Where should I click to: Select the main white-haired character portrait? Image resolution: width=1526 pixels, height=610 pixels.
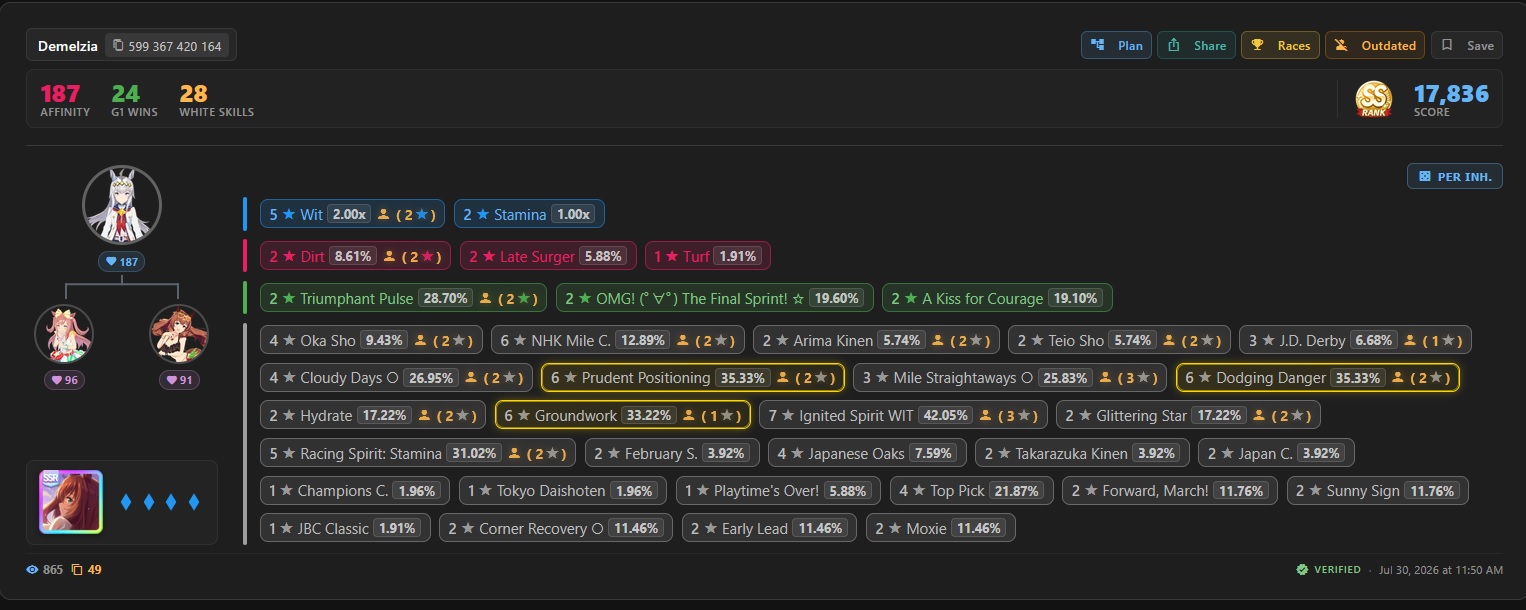click(122, 205)
